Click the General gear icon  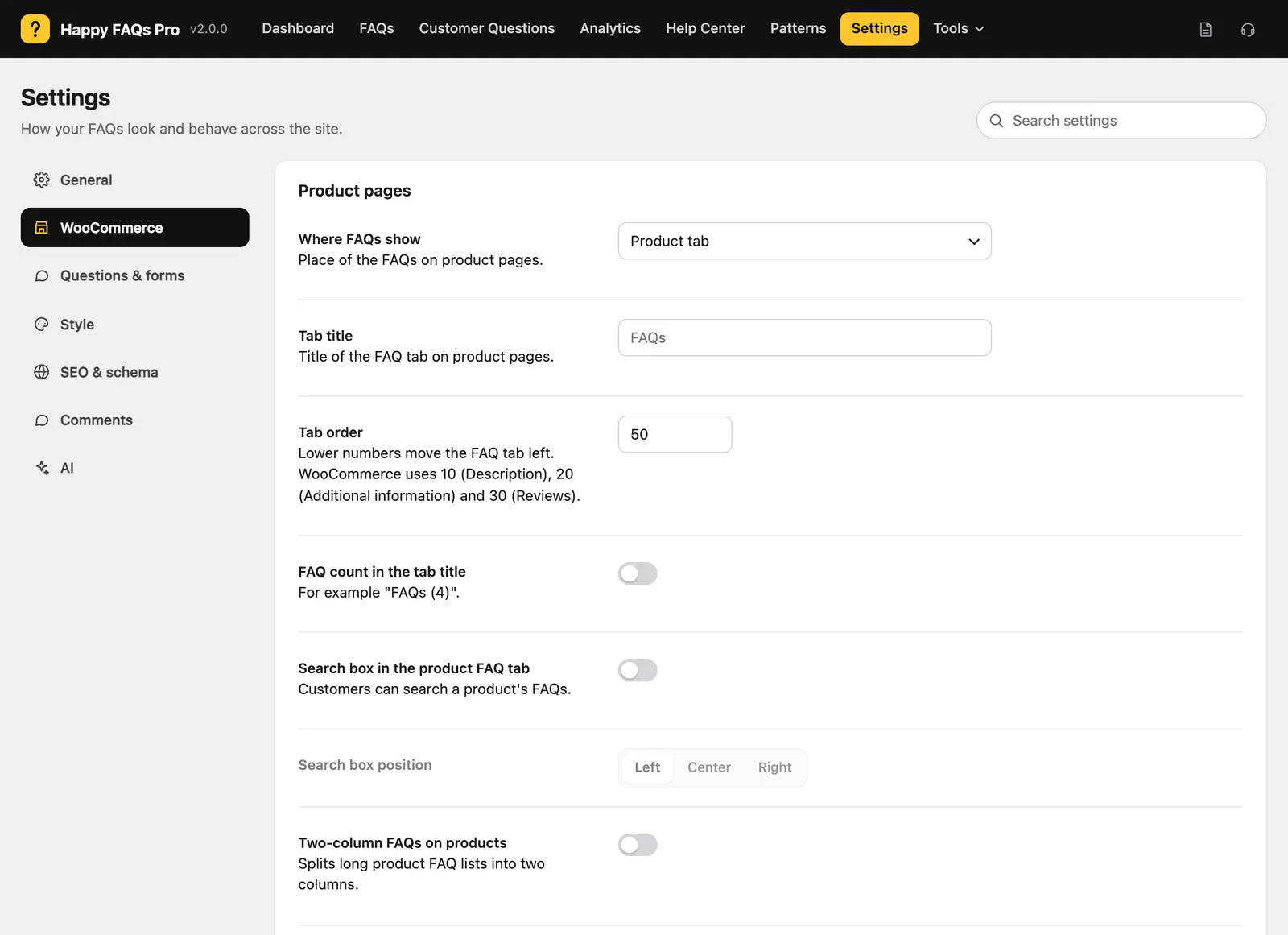42,180
